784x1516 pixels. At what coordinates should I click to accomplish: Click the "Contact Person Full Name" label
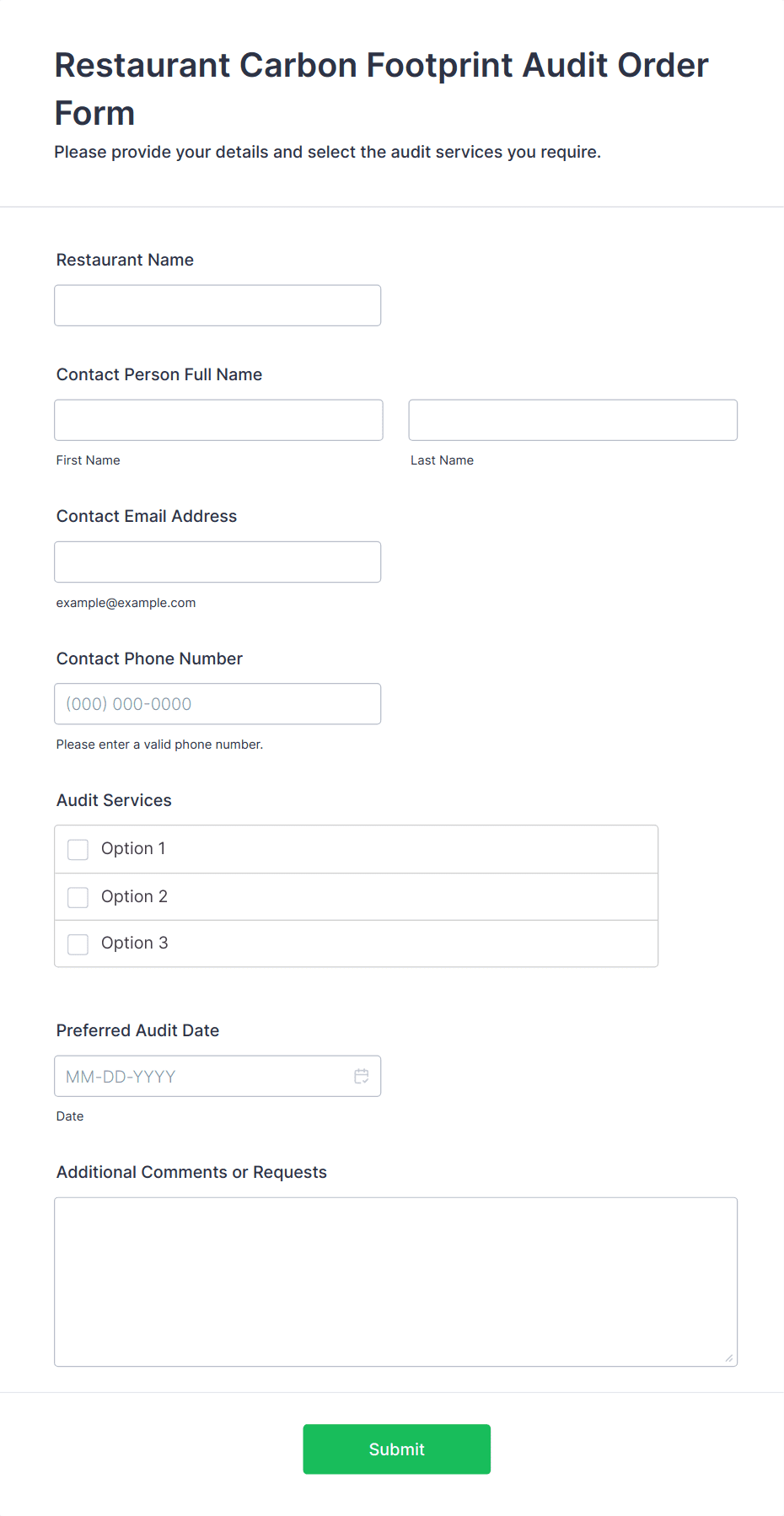(159, 374)
